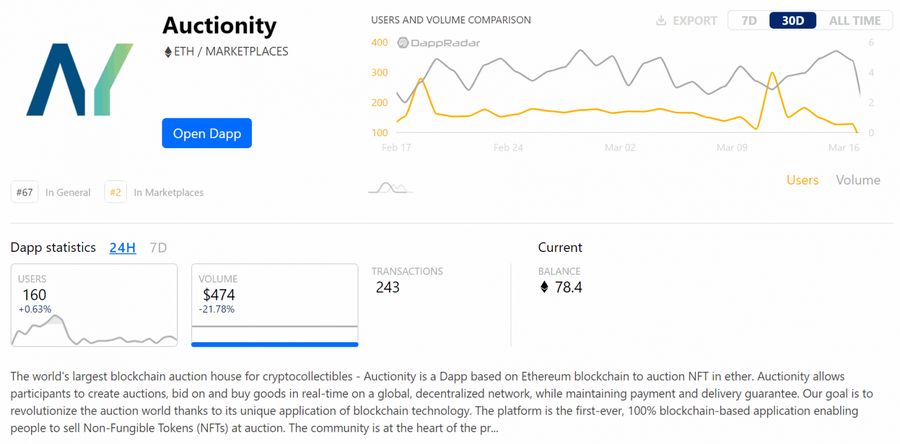Export the chart data
Image resolution: width=900 pixels, height=444 pixels.
[x=687, y=21]
